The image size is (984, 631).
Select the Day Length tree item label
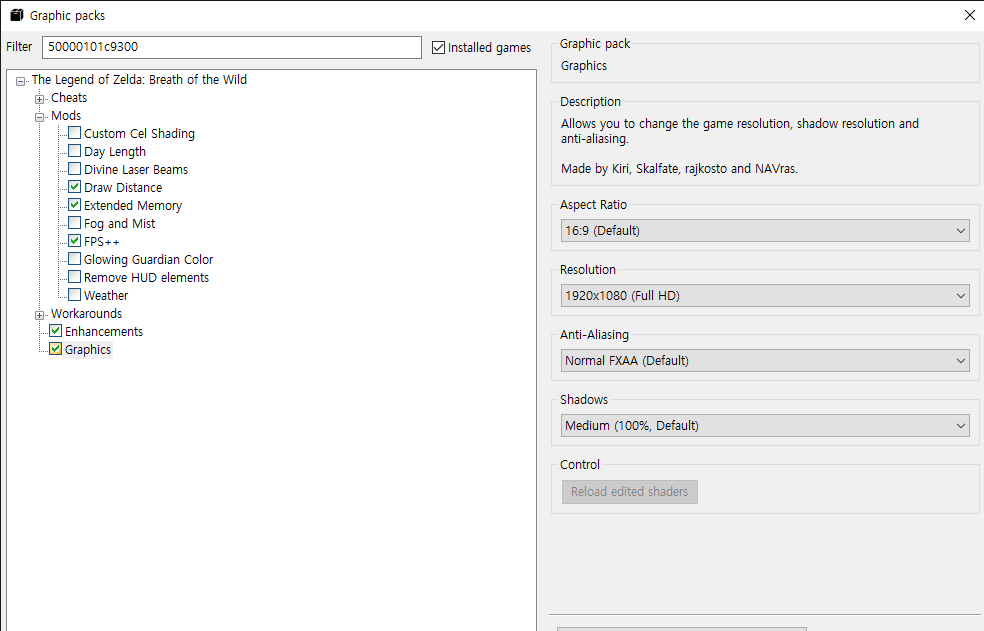115,152
